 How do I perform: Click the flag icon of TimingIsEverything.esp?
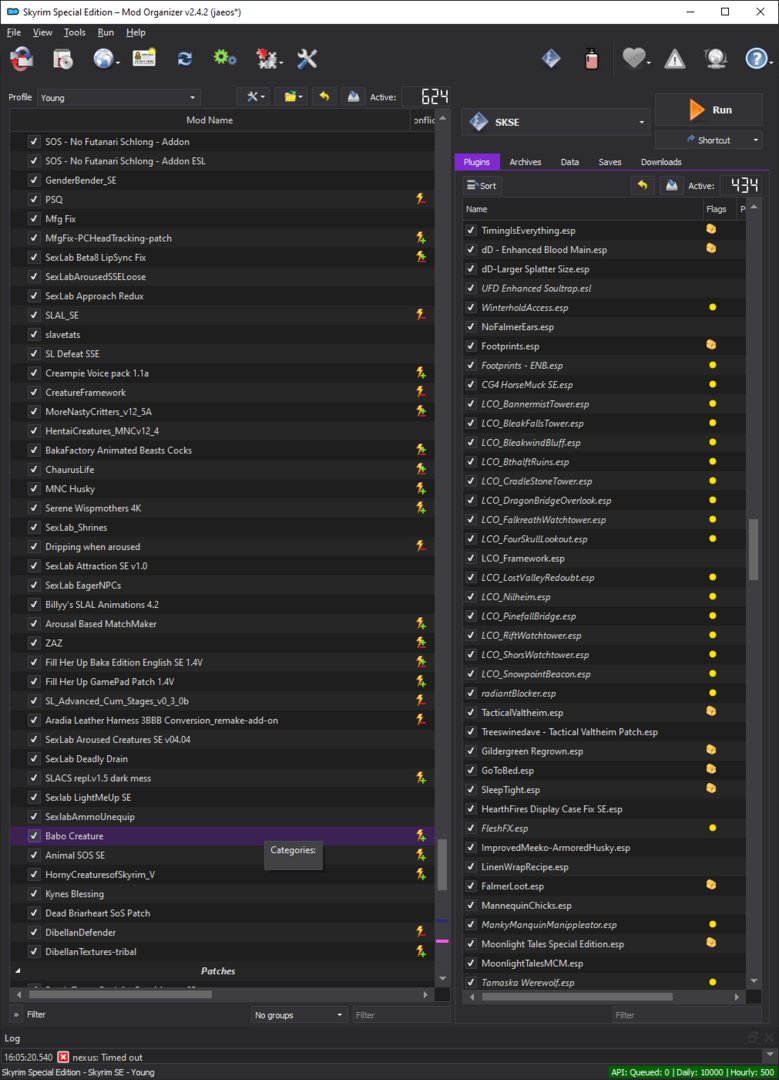(x=712, y=229)
